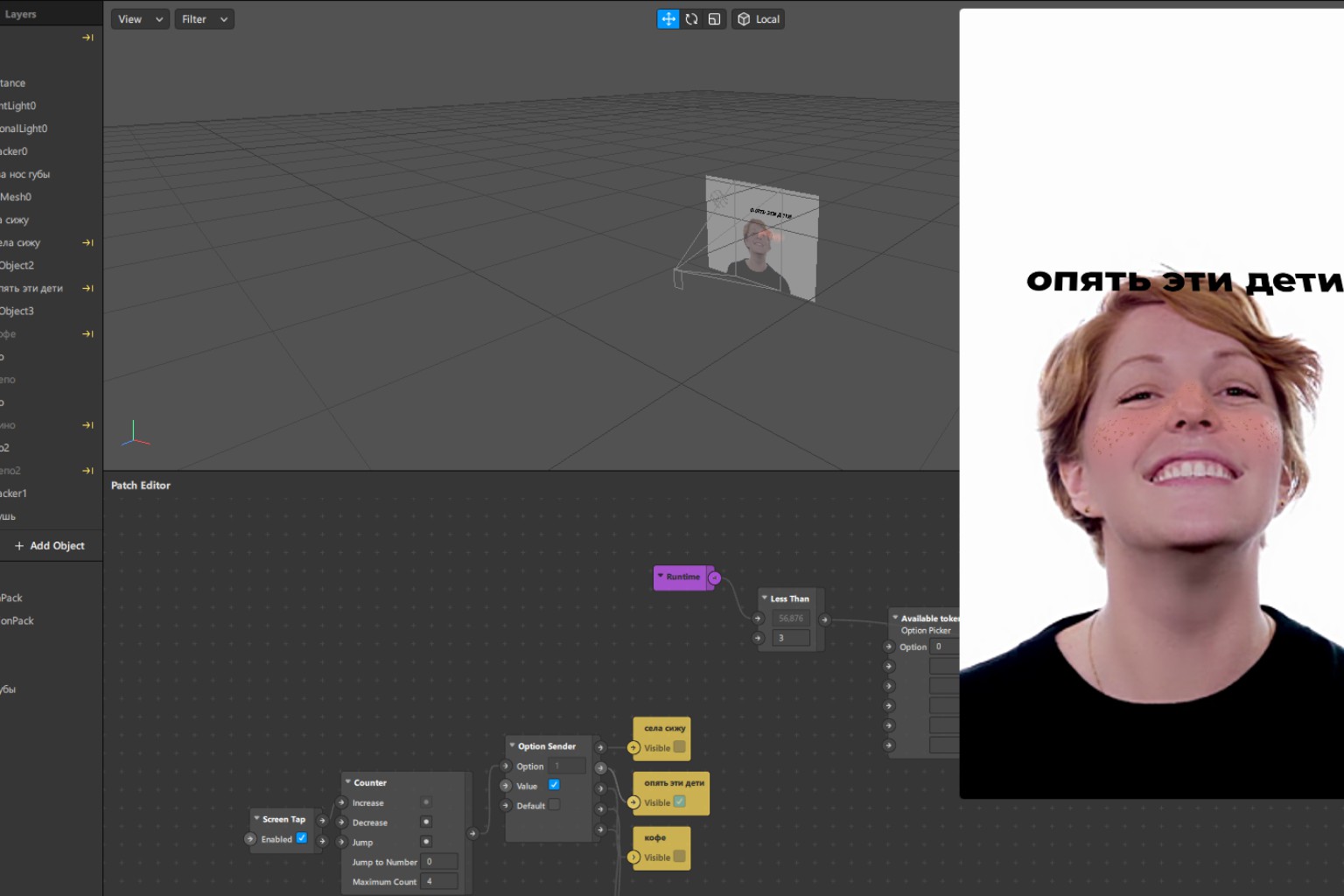This screenshot has width=1344, height=896.
Task: Select the 'Object3' layer row
Action: coord(51,311)
